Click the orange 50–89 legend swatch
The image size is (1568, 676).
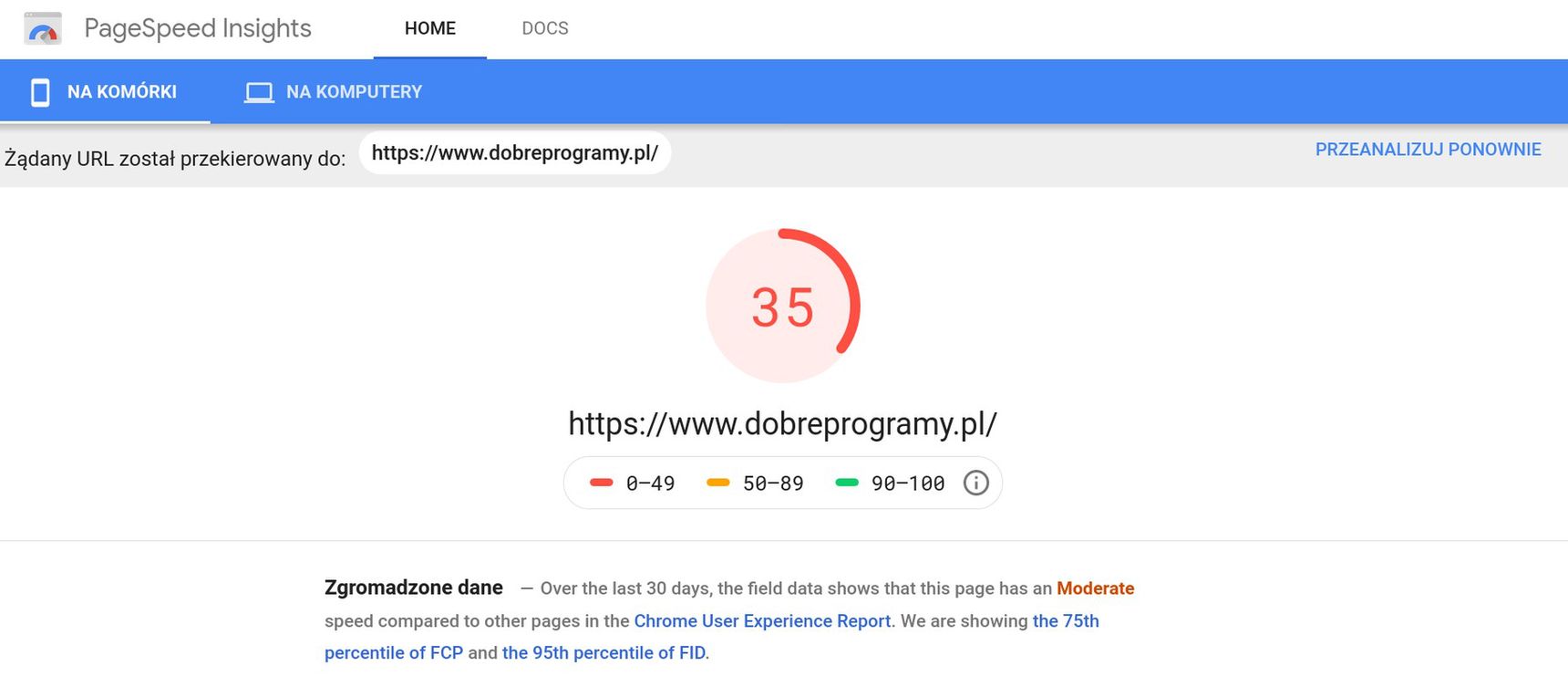718,483
